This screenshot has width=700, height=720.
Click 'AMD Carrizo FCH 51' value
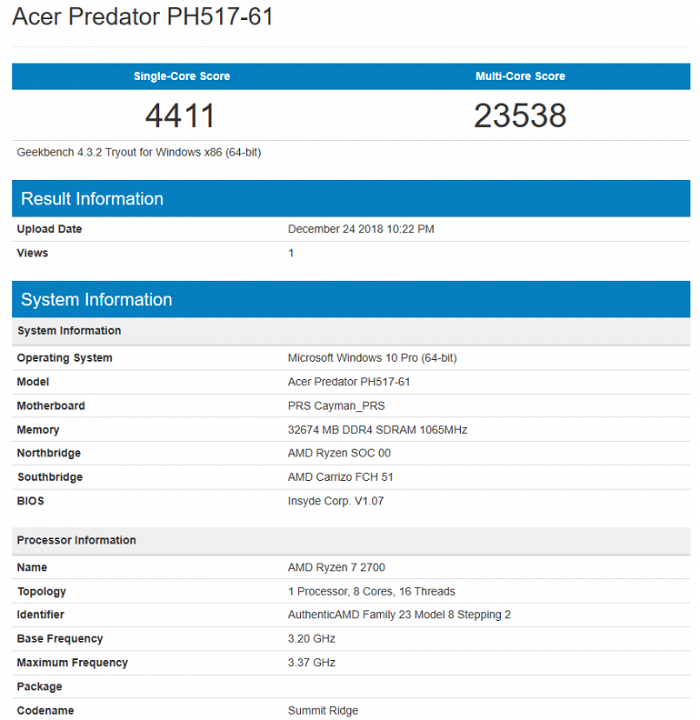click(341, 477)
